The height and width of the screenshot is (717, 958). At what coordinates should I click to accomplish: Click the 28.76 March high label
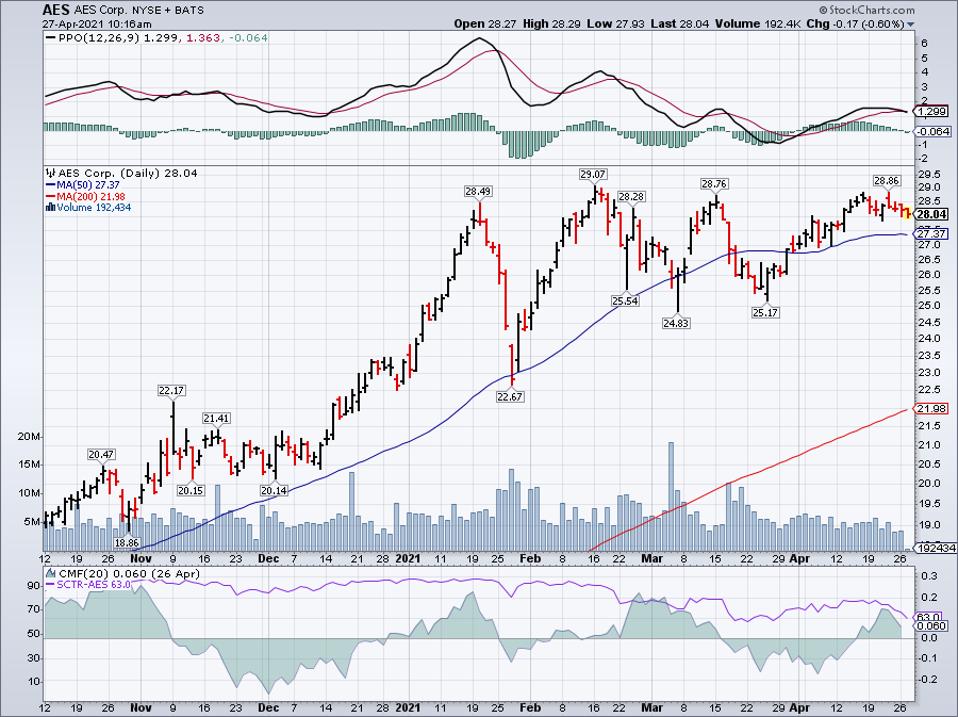[x=714, y=183]
